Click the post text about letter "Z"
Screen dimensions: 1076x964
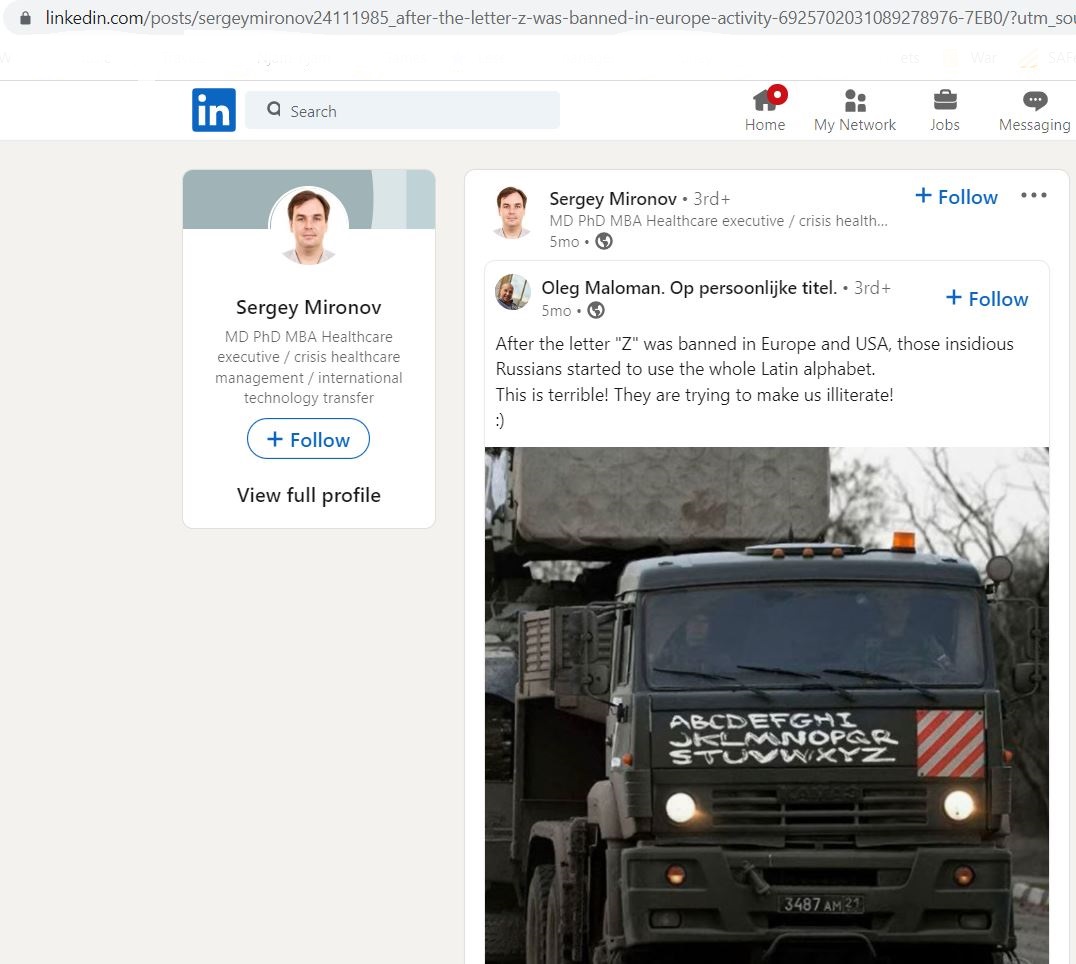[x=755, y=381]
